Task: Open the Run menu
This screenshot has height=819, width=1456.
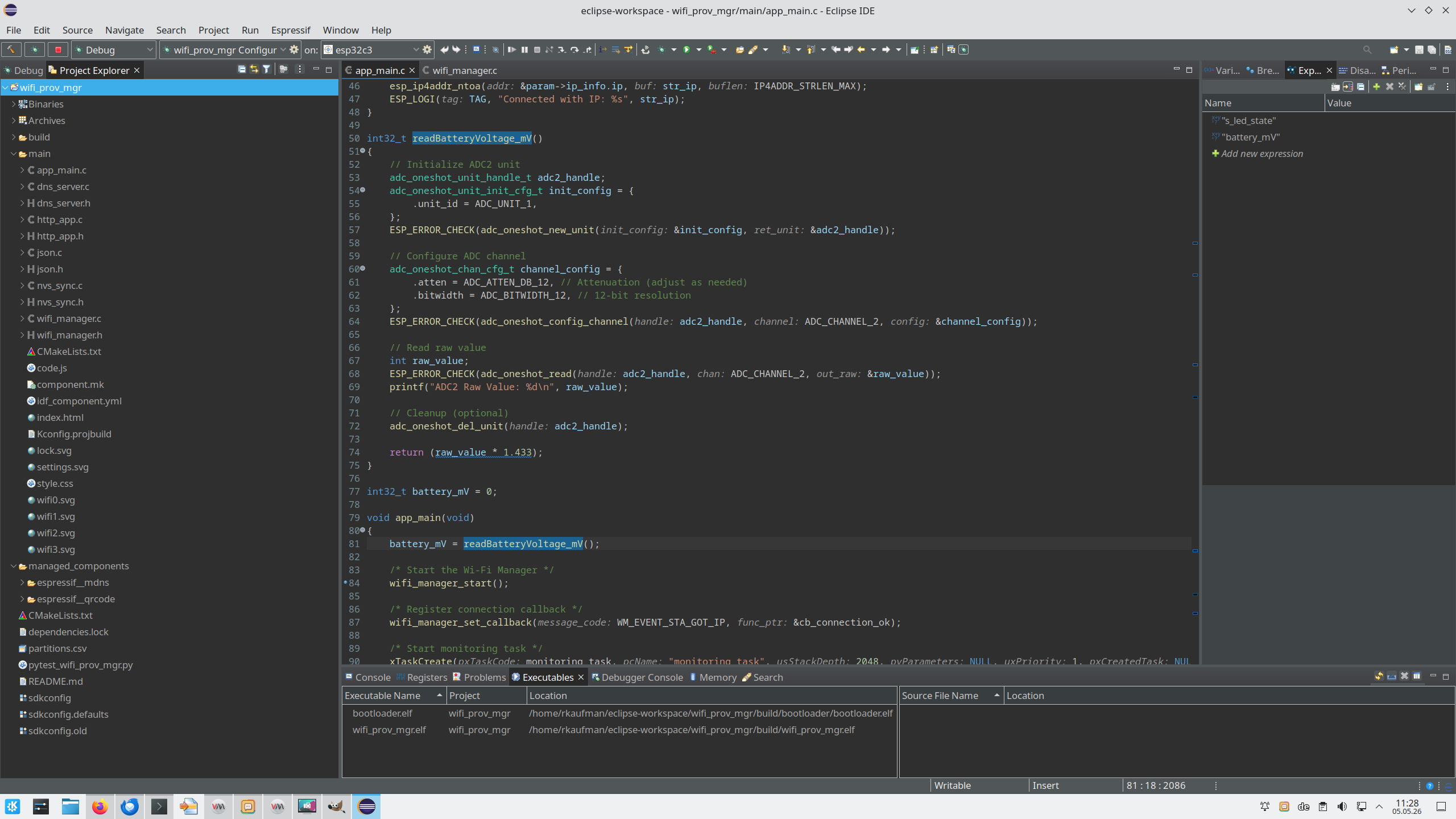Action: point(250,30)
